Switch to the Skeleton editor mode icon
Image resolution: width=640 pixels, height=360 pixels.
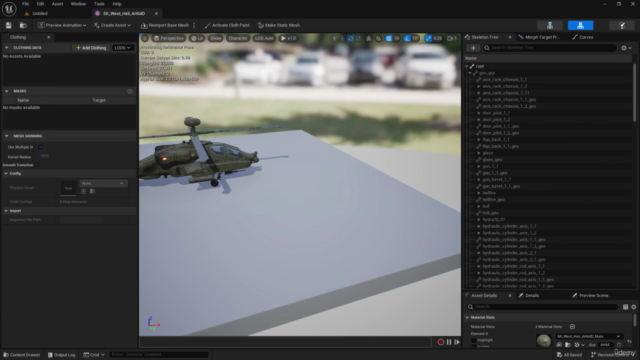[x=550, y=25]
